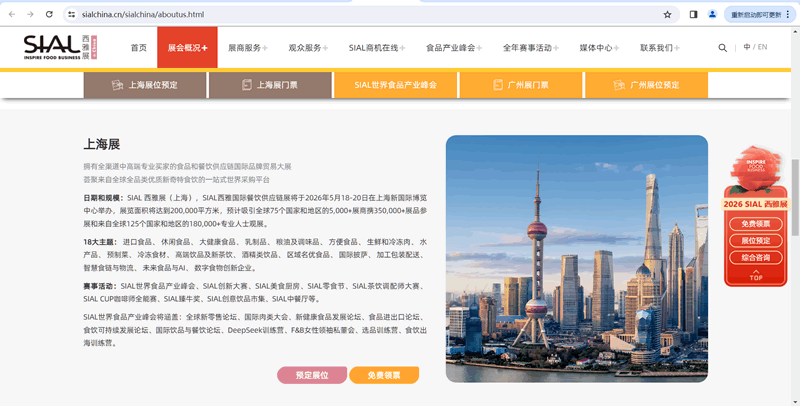This screenshot has width=800, height=406.
Task: Switch language to EN
Action: (x=762, y=47)
